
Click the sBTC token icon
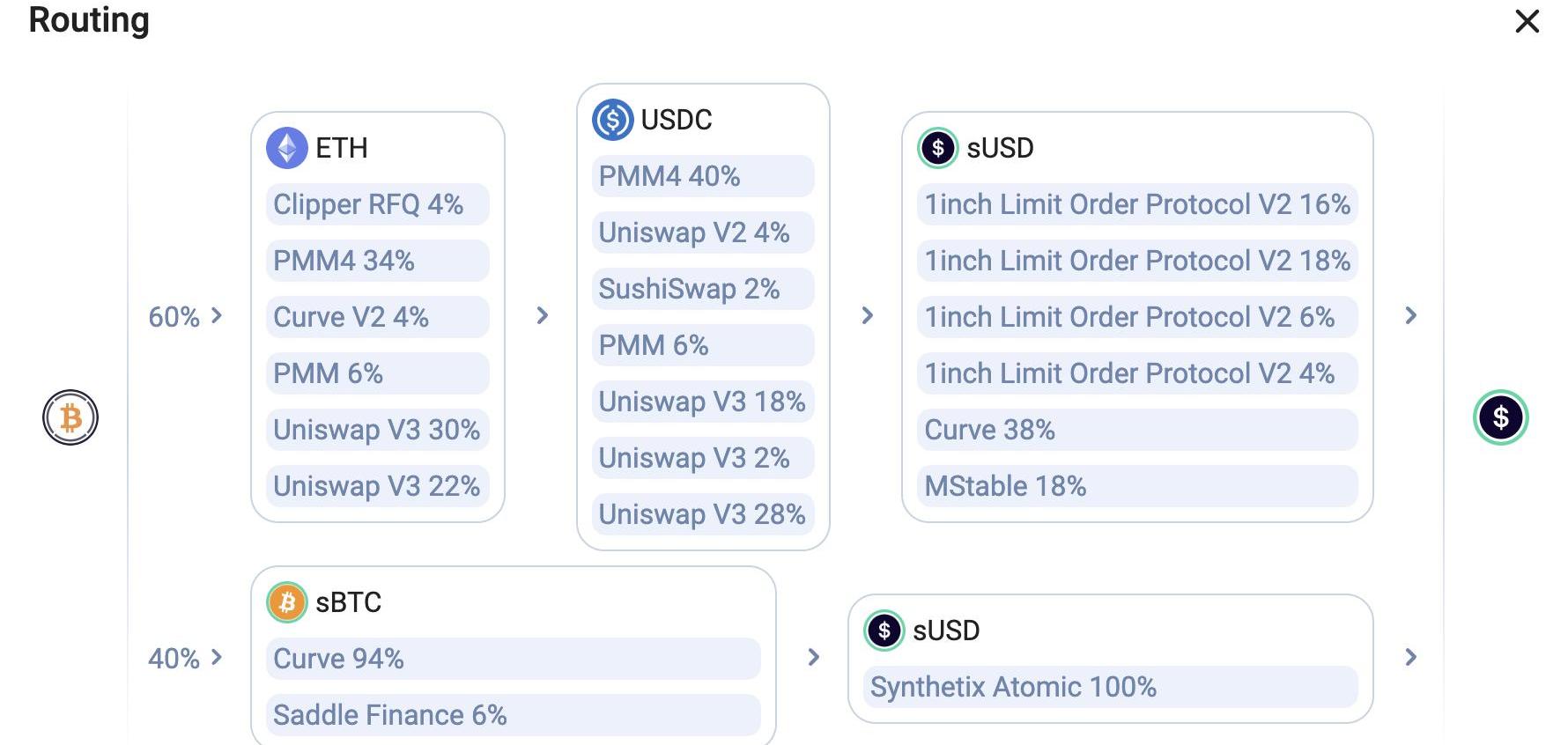pos(287,602)
